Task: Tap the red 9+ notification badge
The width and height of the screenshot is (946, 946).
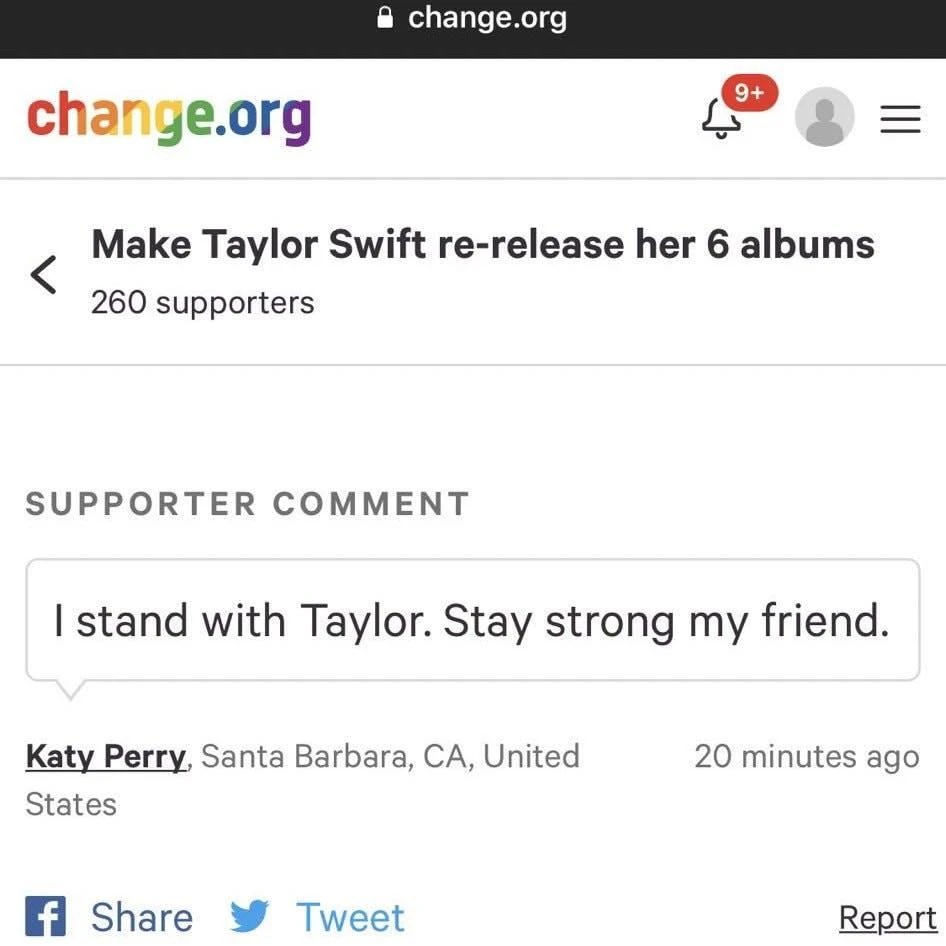Action: point(750,94)
